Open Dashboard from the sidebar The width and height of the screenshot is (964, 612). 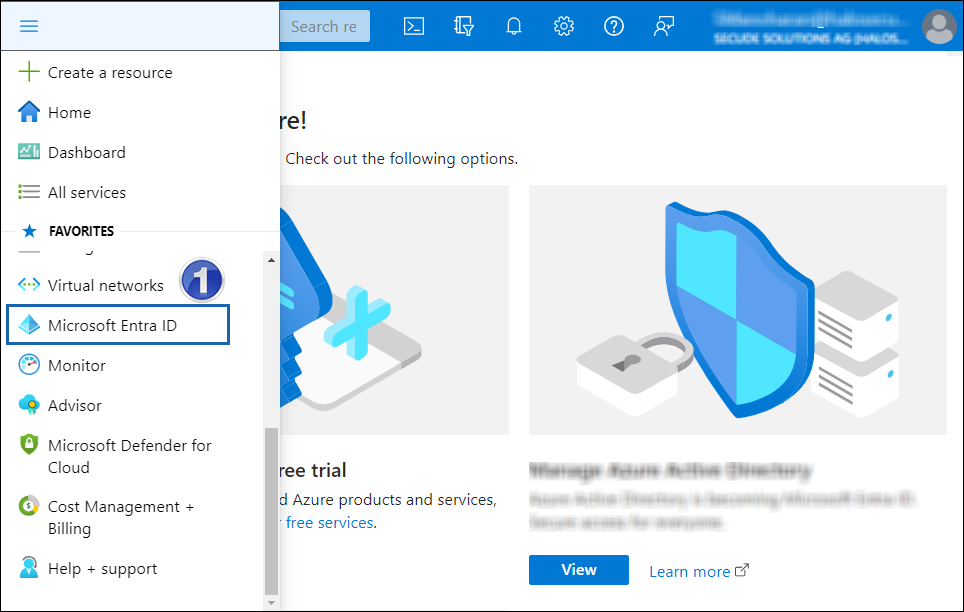tap(86, 153)
